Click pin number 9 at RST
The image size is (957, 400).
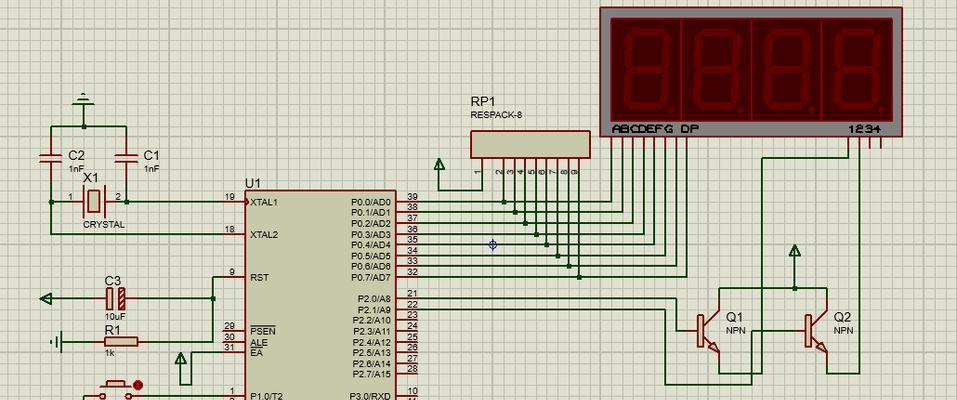[x=233, y=272]
